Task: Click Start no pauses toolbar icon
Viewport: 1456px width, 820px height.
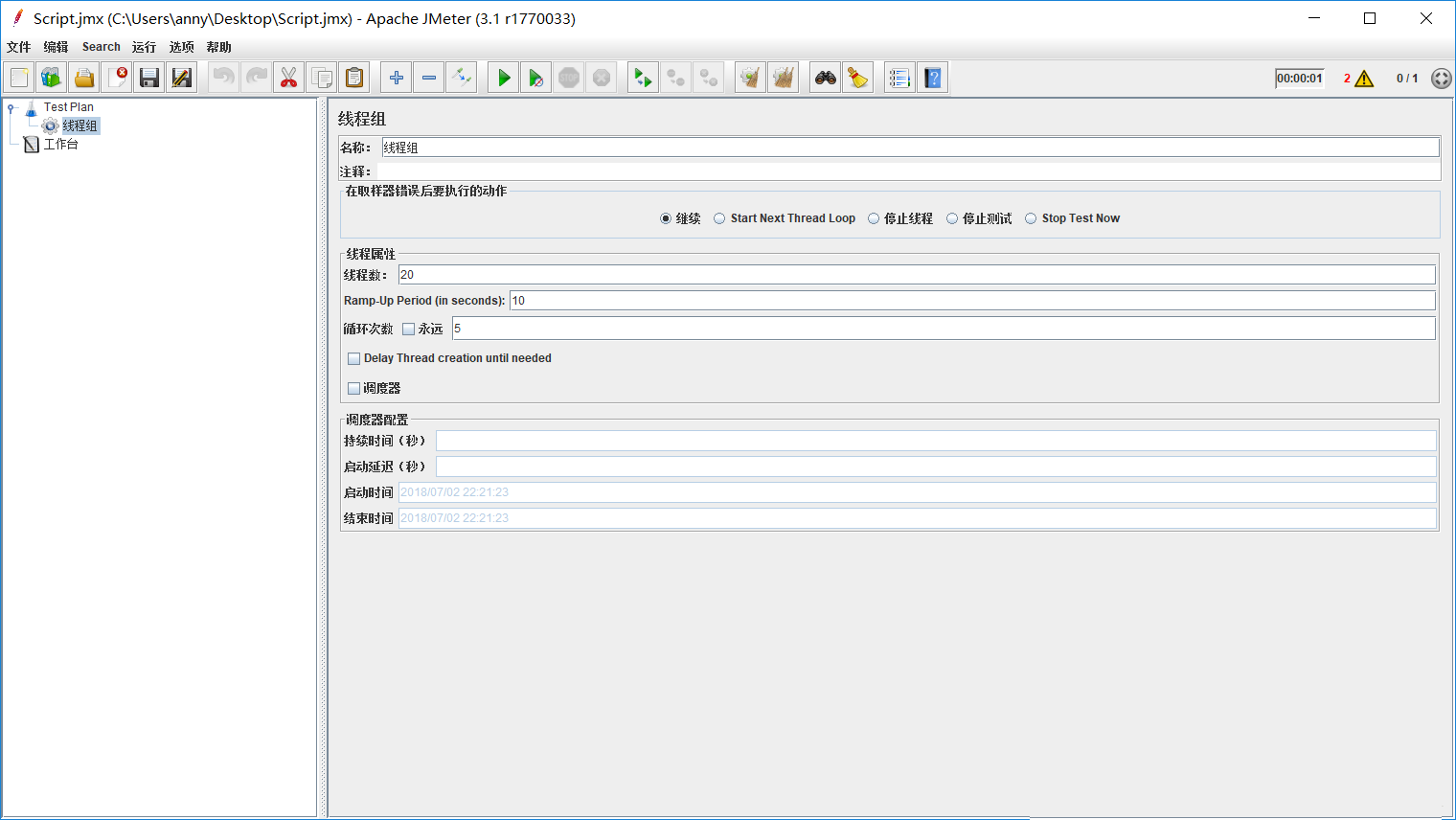Action: click(536, 78)
